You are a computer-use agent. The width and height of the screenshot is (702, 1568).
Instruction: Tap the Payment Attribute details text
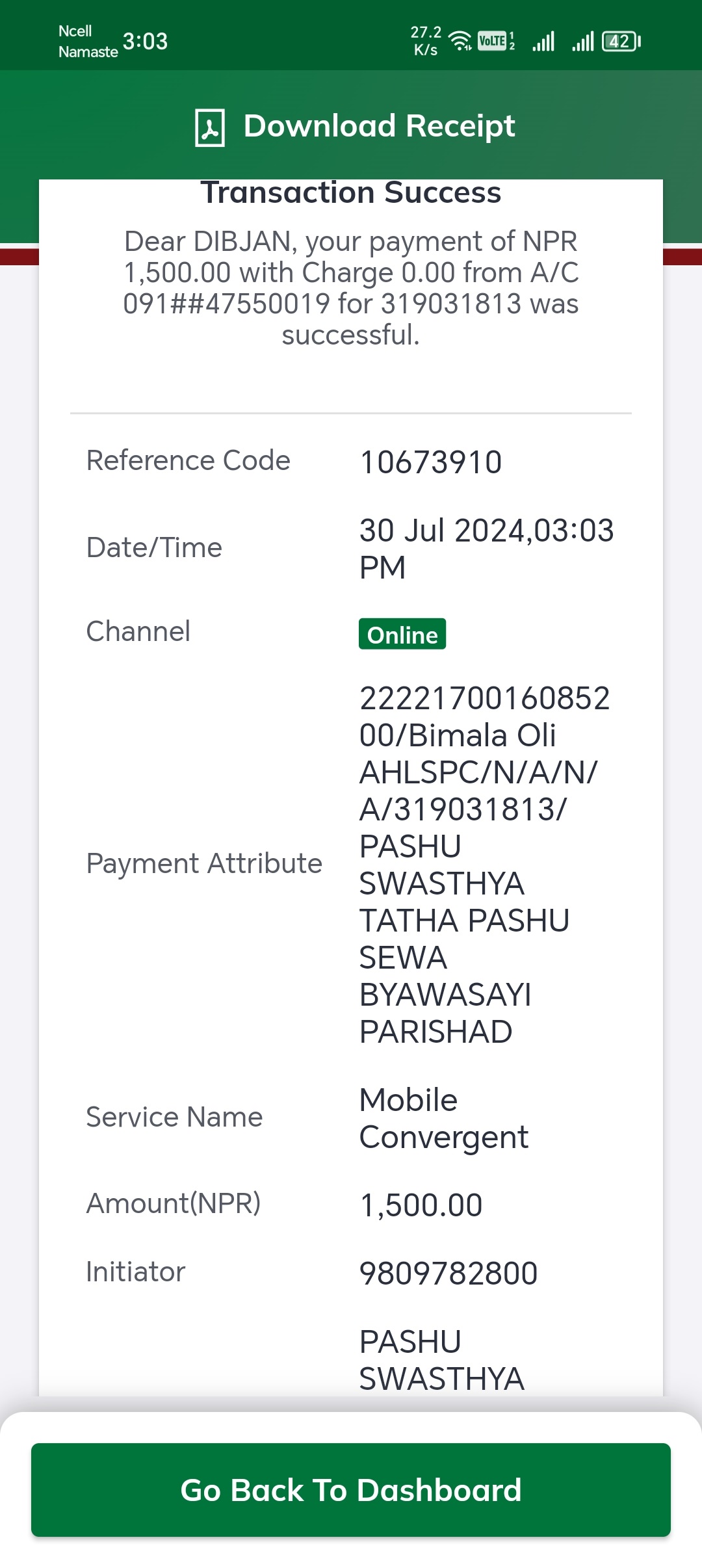tap(485, 865)
